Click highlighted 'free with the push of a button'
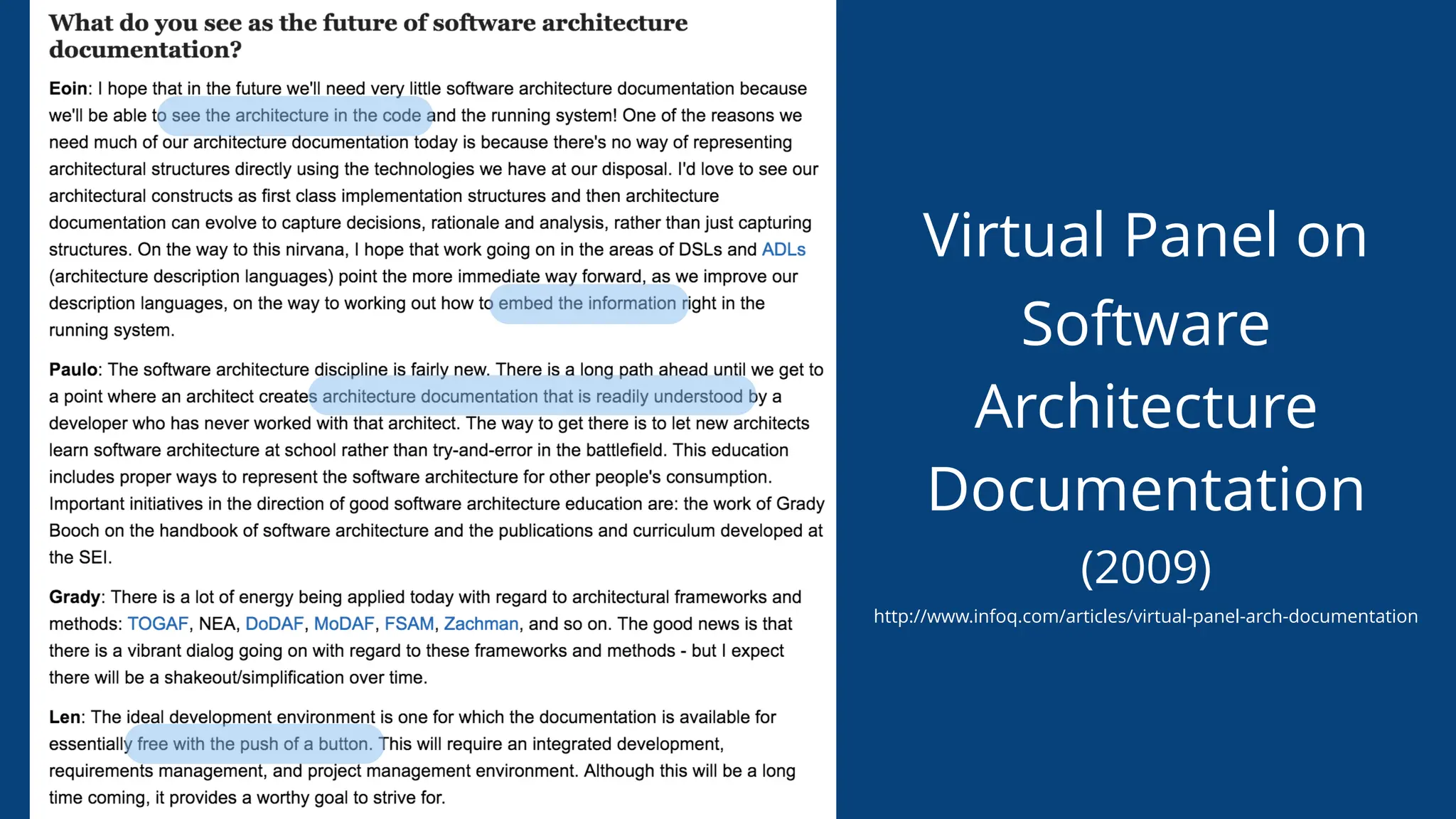 255,744
